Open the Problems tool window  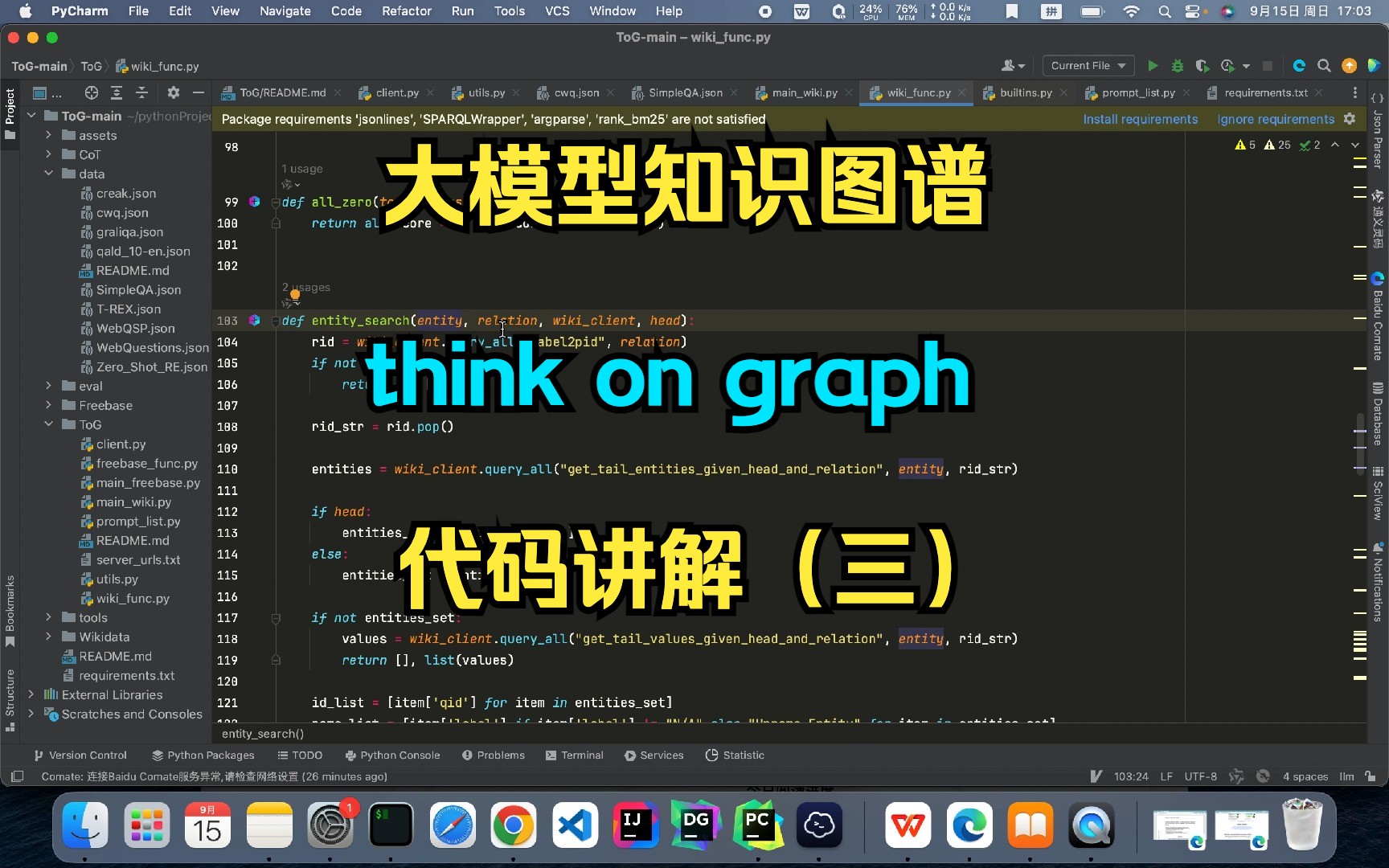(493, 755)
